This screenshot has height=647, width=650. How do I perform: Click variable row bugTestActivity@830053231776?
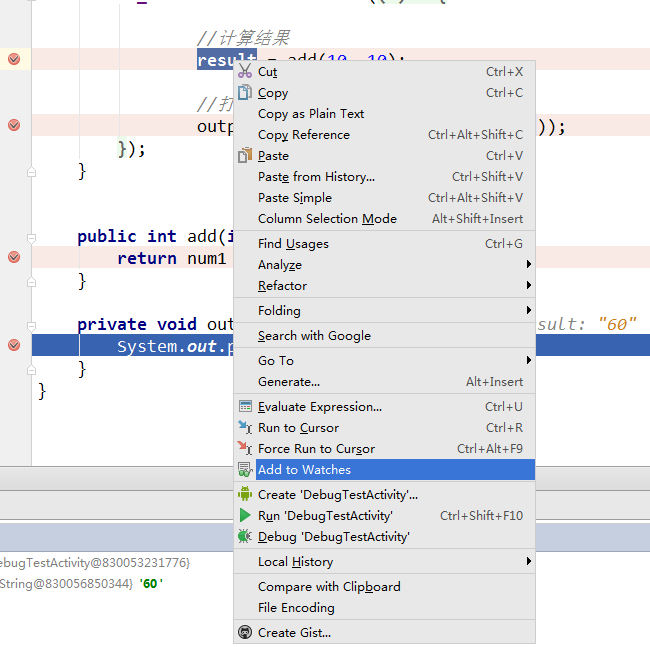[95, 562]
